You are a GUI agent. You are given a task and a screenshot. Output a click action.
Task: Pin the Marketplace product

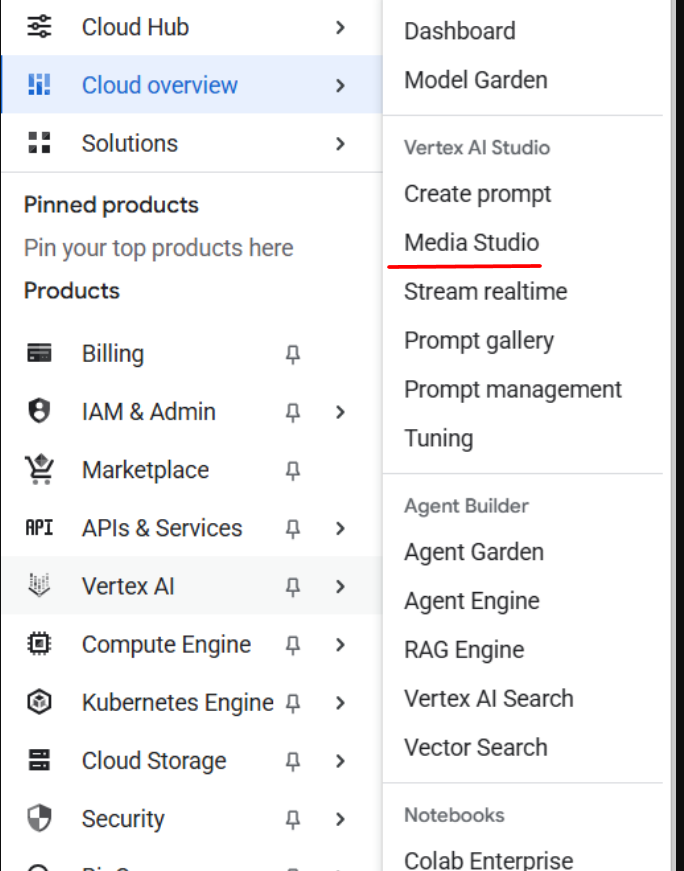point(293,471)
